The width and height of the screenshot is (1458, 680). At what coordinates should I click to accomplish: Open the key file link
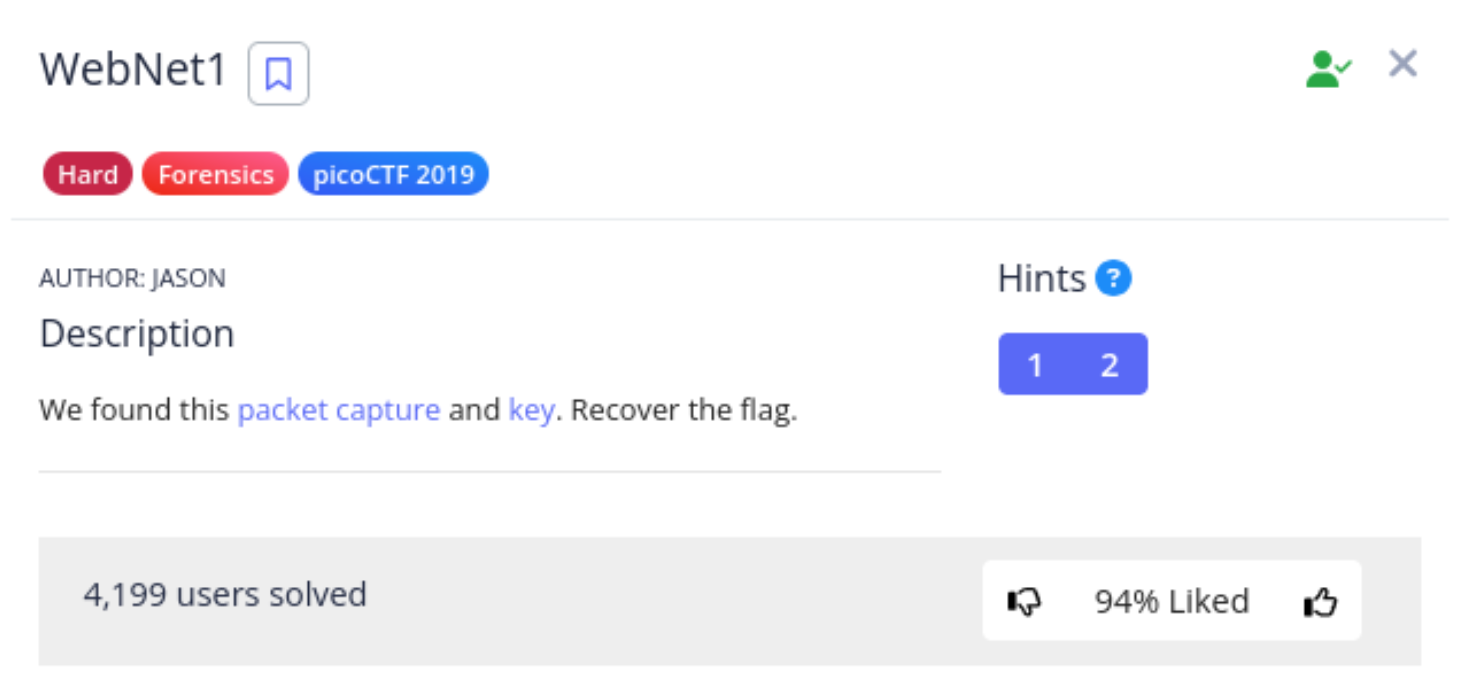pyautogui.click(x=531, y=410)
